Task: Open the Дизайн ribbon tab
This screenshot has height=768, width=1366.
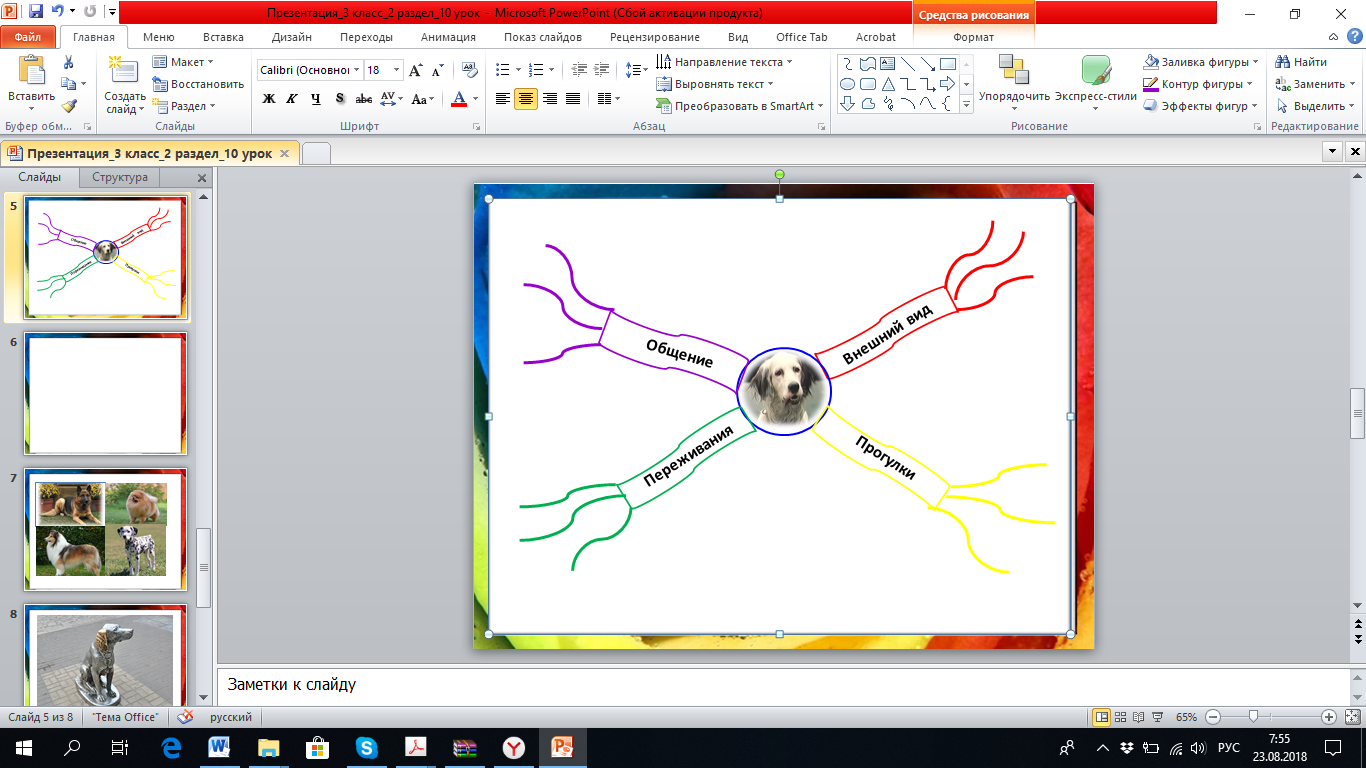Action: [292, 37]
